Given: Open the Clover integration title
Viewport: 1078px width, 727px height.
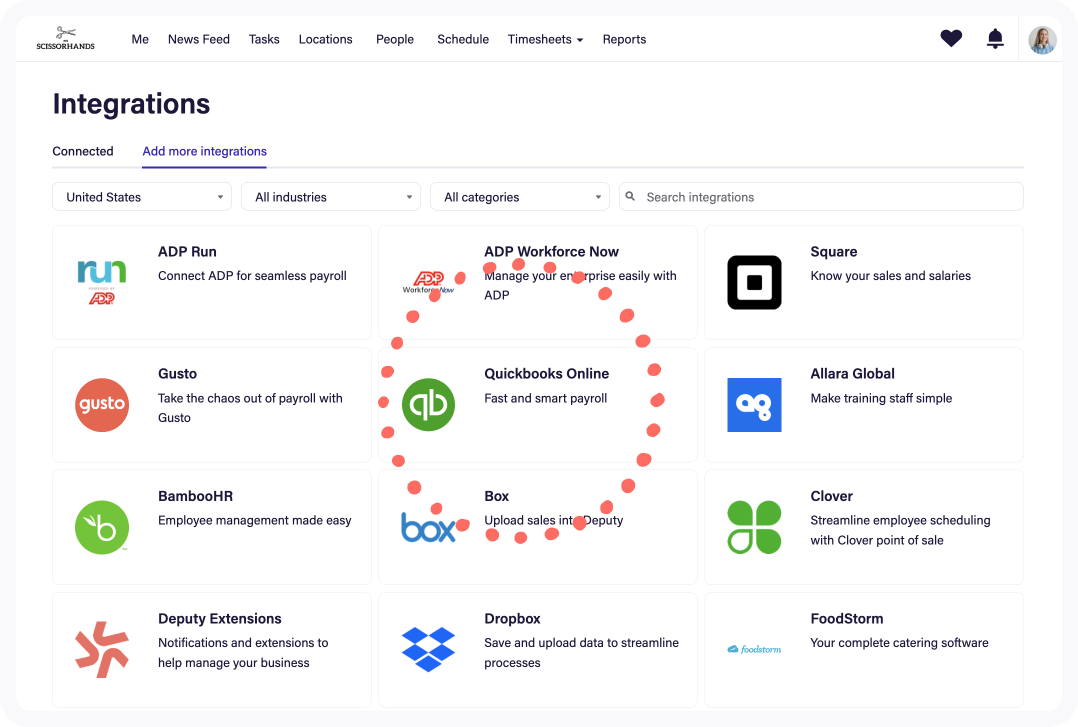Looking at the screenshot, I should [831, 496].
